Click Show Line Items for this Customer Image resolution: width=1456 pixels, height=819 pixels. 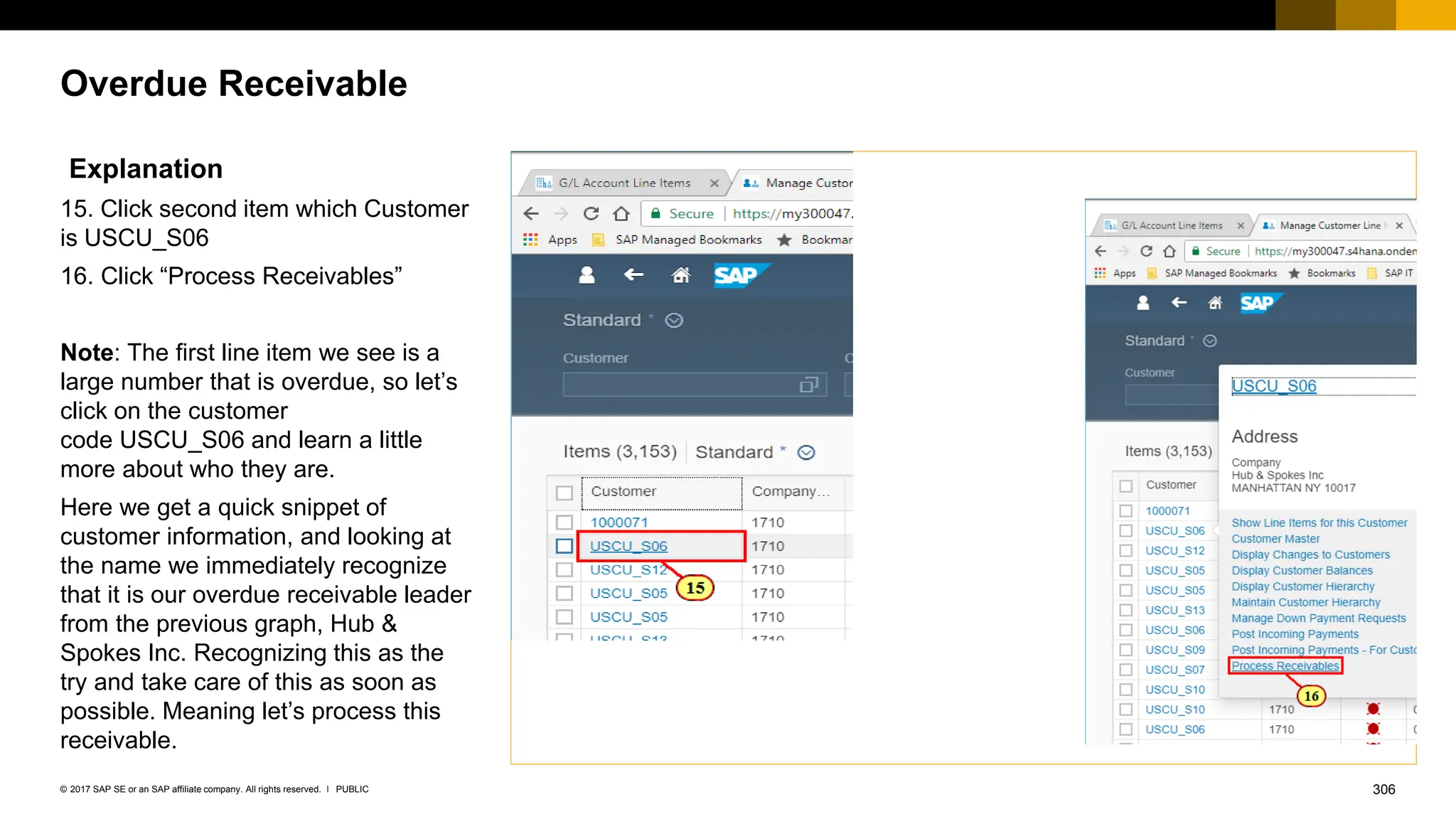(1319, 523)
